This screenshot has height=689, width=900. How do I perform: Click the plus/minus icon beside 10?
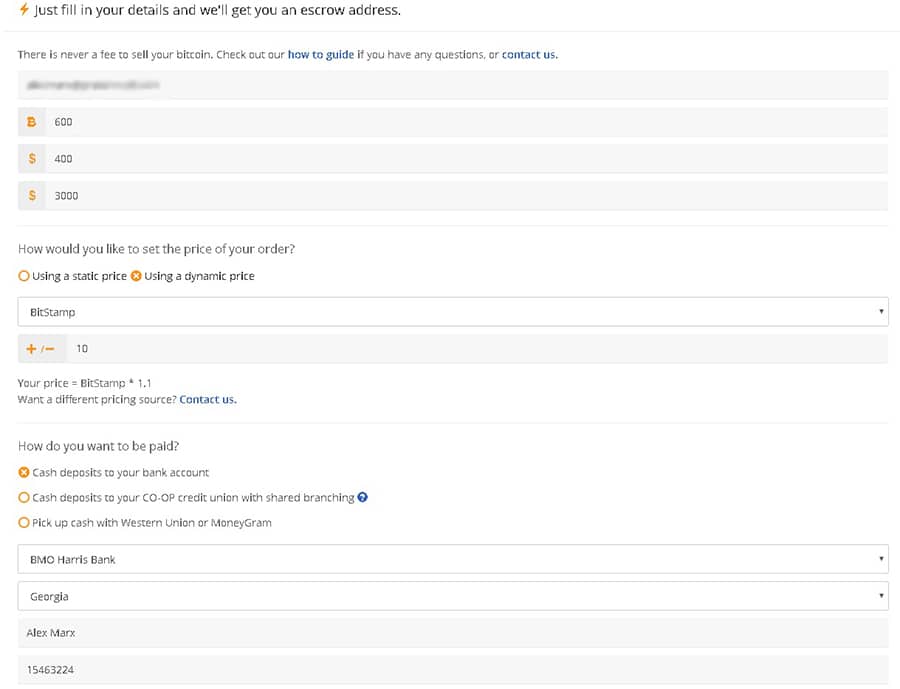click(x=41, y=349)
